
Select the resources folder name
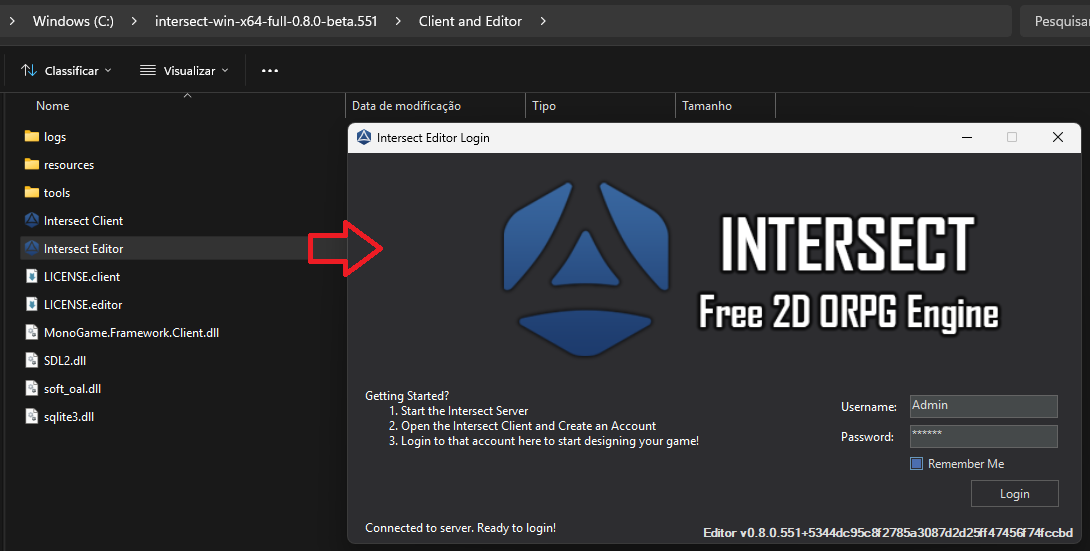coord(69,165)
